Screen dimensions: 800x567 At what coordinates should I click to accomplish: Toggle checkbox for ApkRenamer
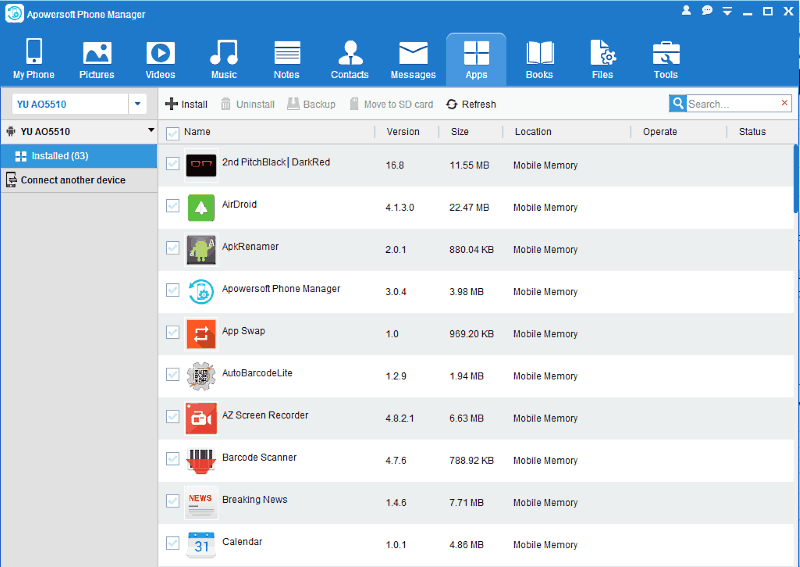[x=172, y=248]
